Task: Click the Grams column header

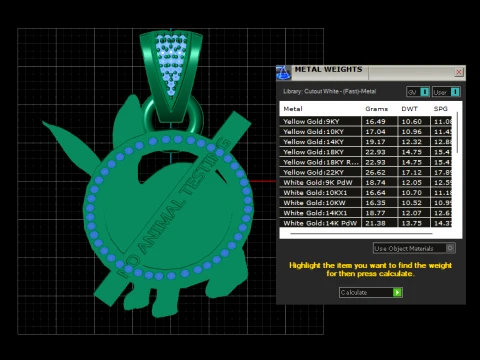Action: (x=377, y=109)
